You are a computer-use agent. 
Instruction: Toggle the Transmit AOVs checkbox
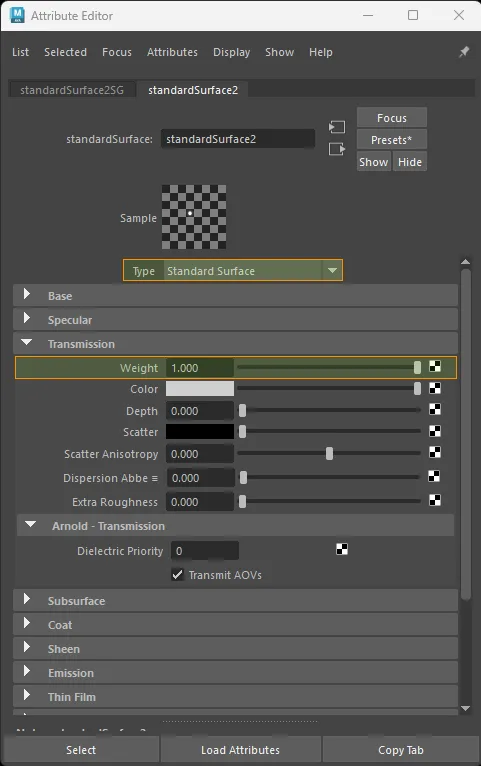tap(177, 574)
